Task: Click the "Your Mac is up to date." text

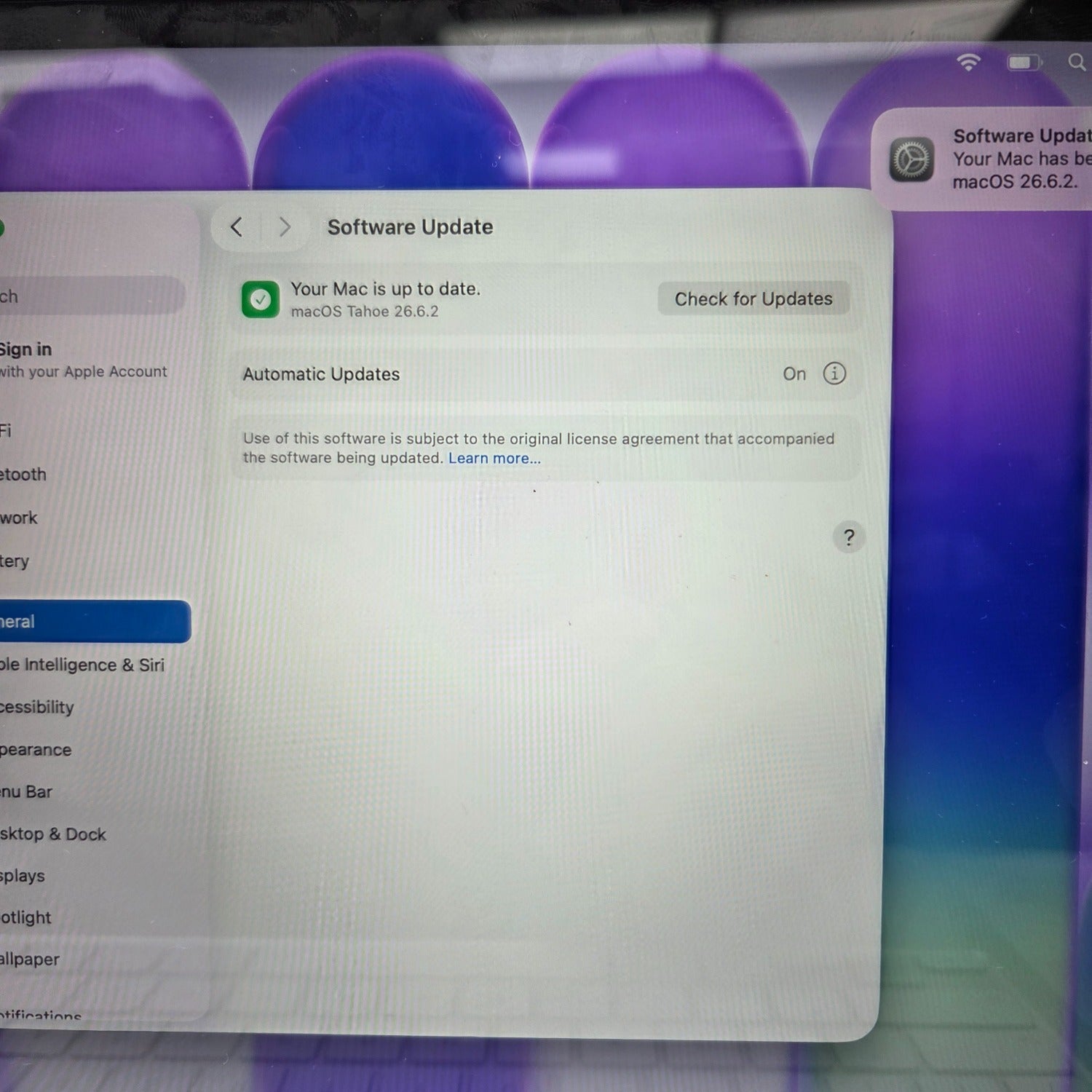Action: (386, 289)
